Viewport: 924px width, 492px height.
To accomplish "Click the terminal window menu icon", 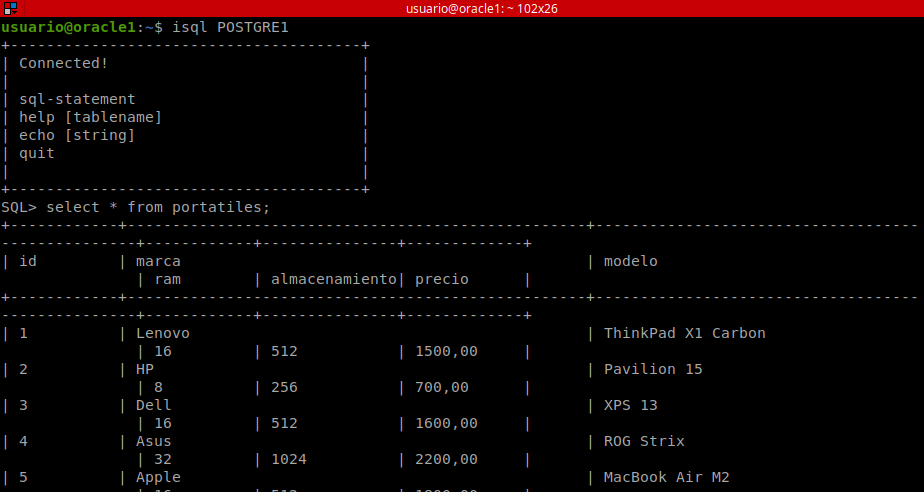I will pyautogui.click(x=10, y=8).
